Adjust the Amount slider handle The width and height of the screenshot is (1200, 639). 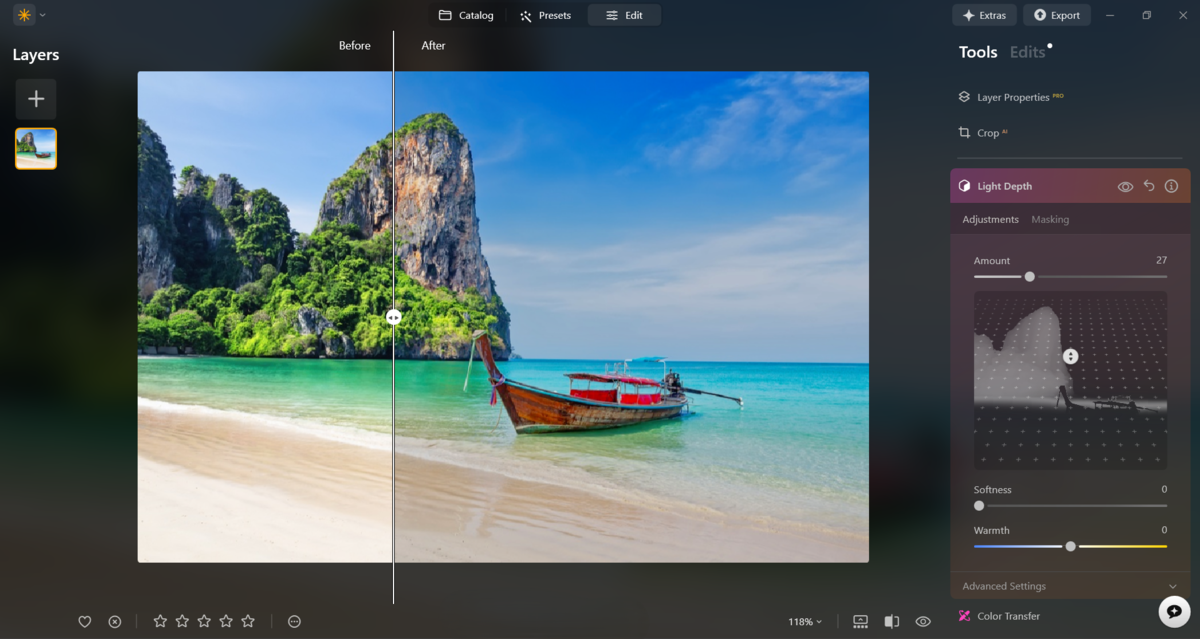(x=1029, y=276)
